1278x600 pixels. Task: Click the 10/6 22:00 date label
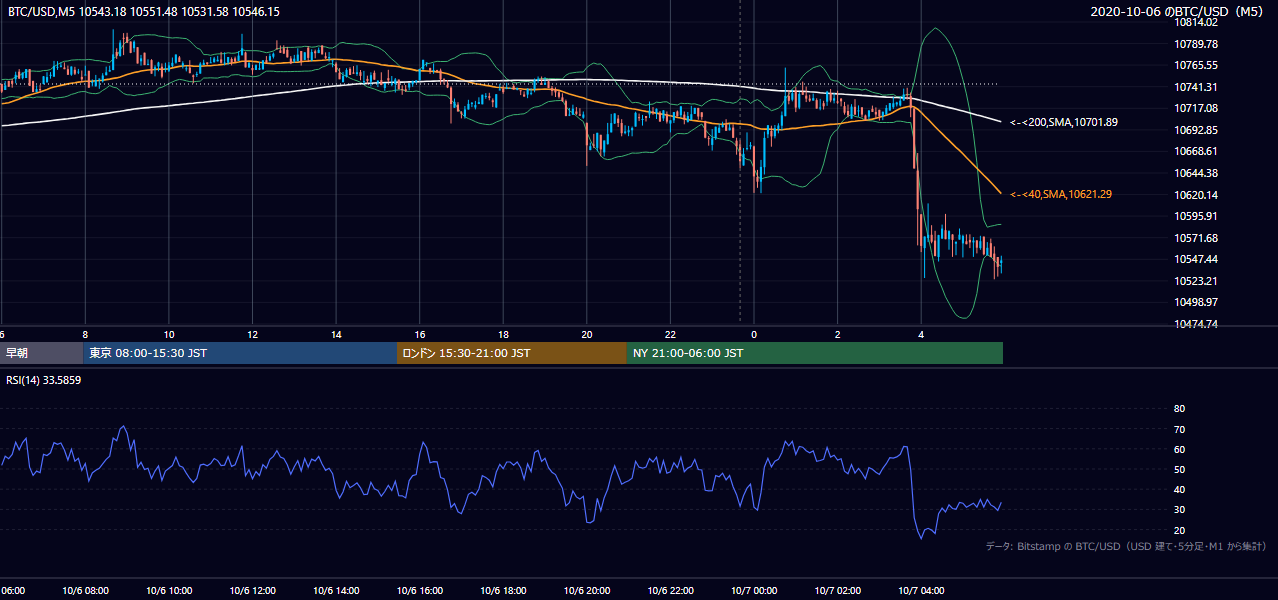[671, 591]
